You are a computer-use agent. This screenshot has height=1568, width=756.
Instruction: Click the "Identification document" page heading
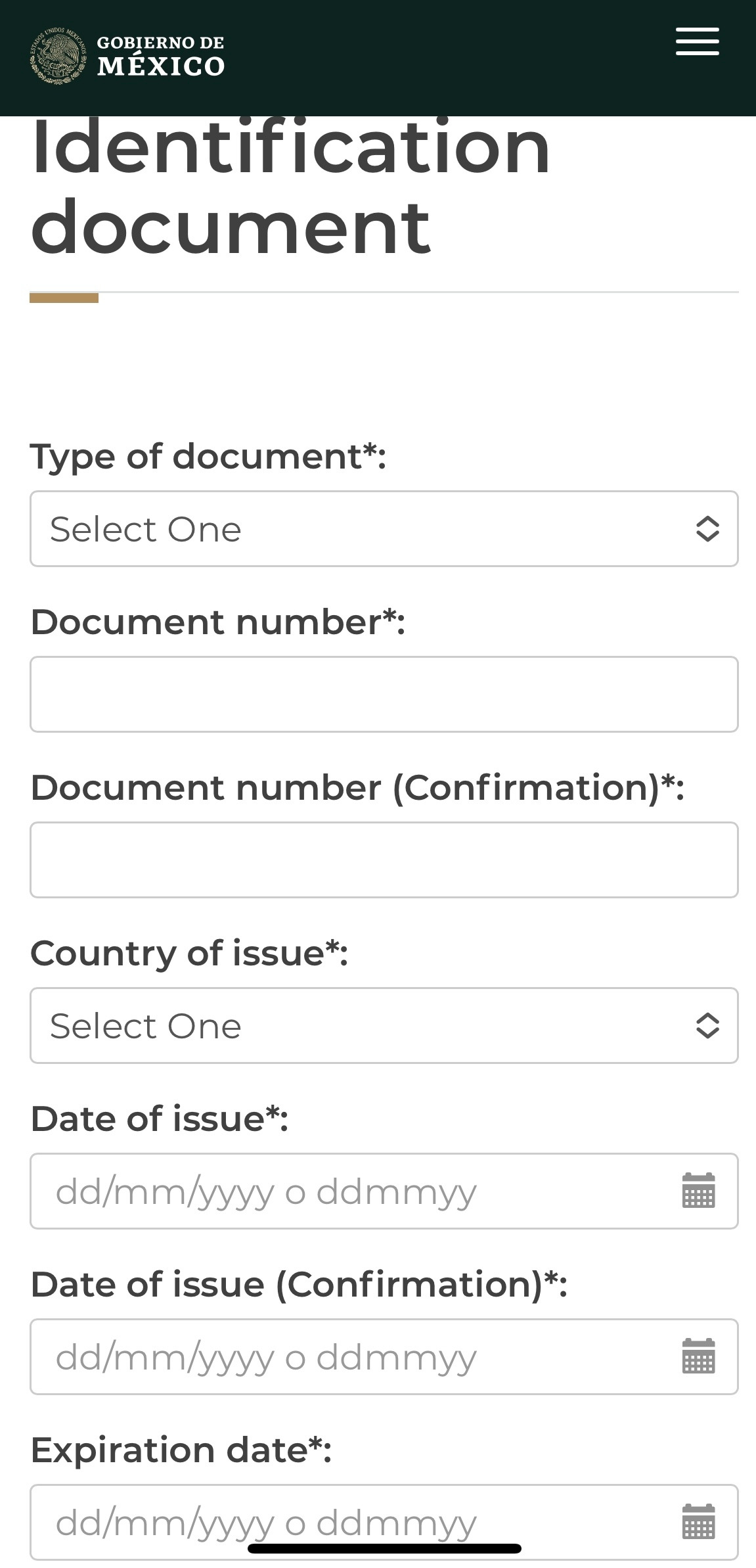(x=289, y=187)
